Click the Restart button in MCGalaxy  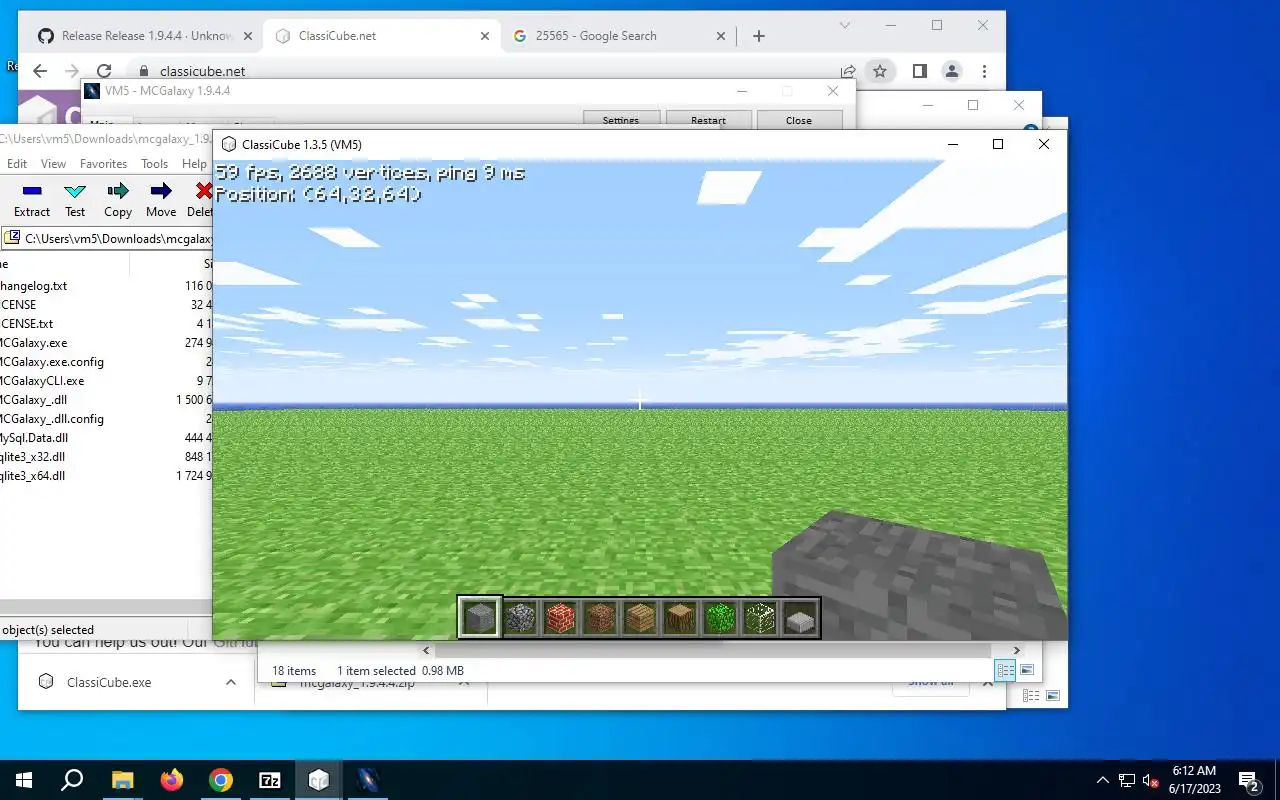click(708, 120)
